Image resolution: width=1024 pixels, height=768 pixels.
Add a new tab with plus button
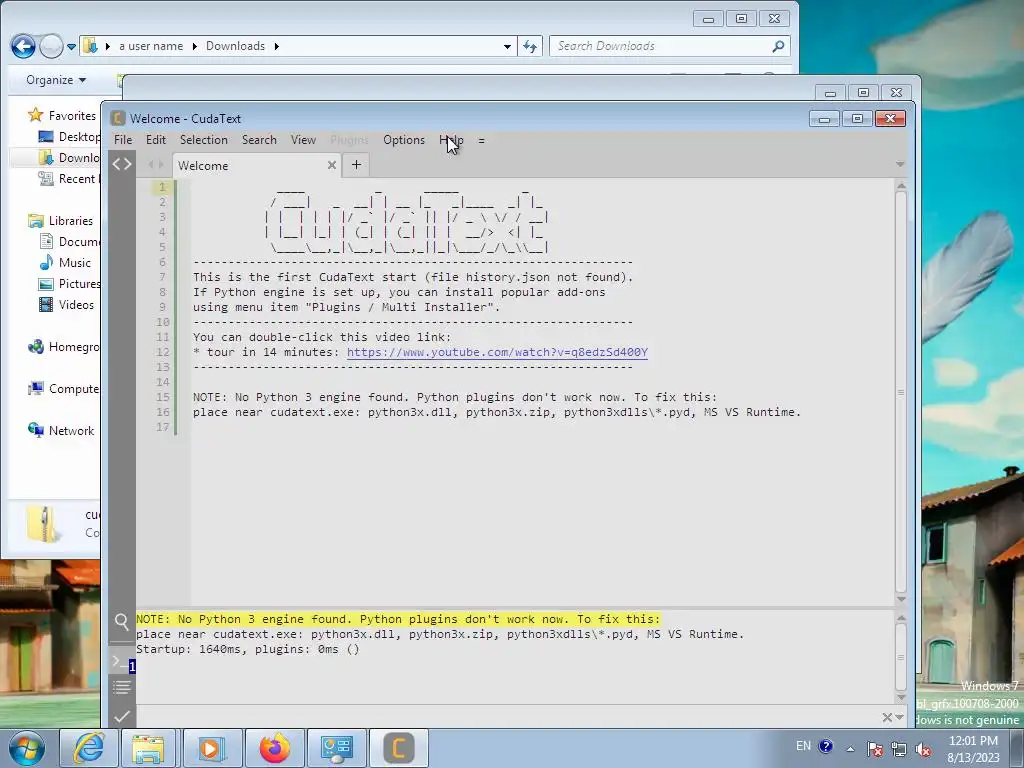[356, 165]
